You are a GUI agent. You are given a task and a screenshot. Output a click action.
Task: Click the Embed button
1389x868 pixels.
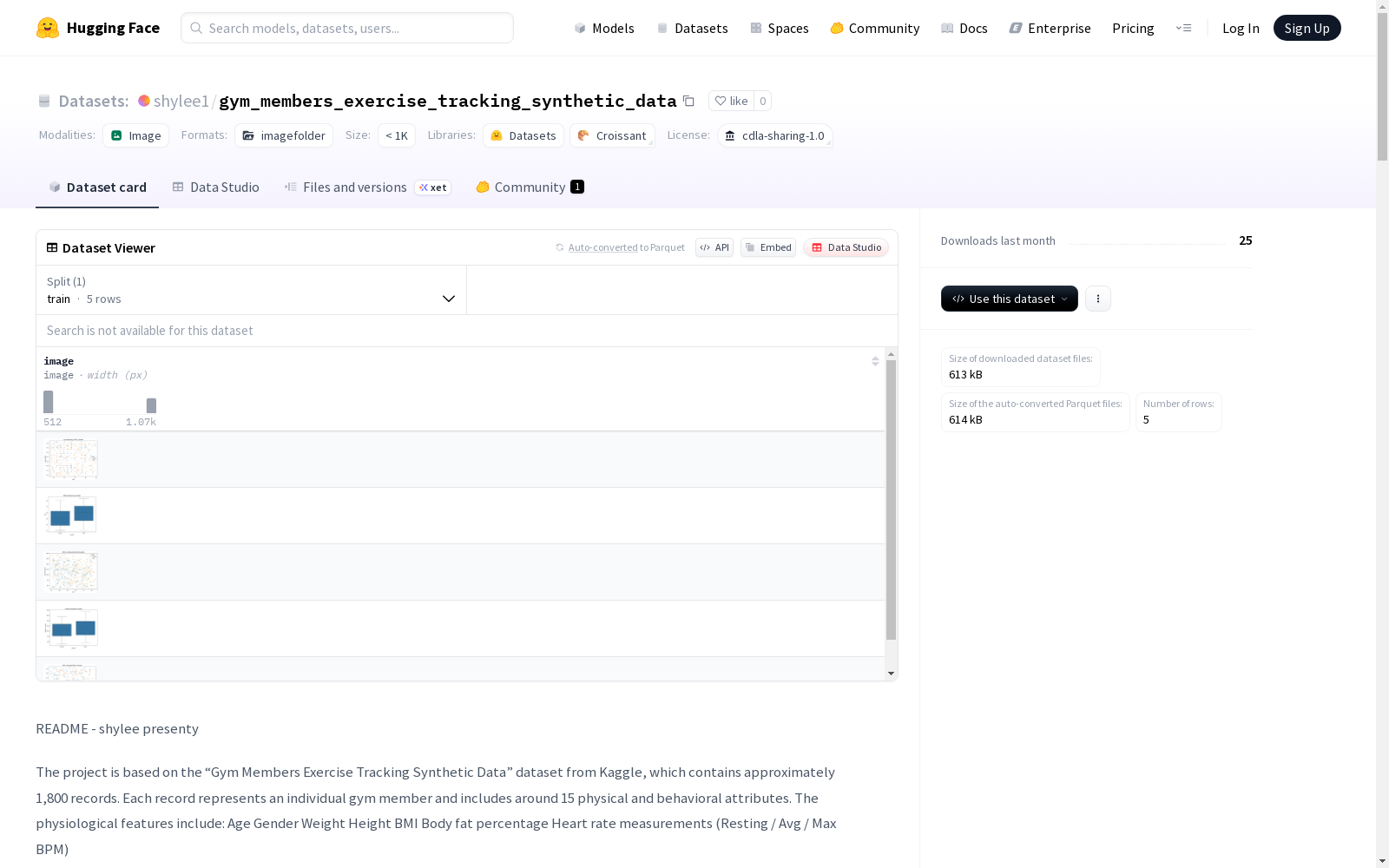click(768, 247)
